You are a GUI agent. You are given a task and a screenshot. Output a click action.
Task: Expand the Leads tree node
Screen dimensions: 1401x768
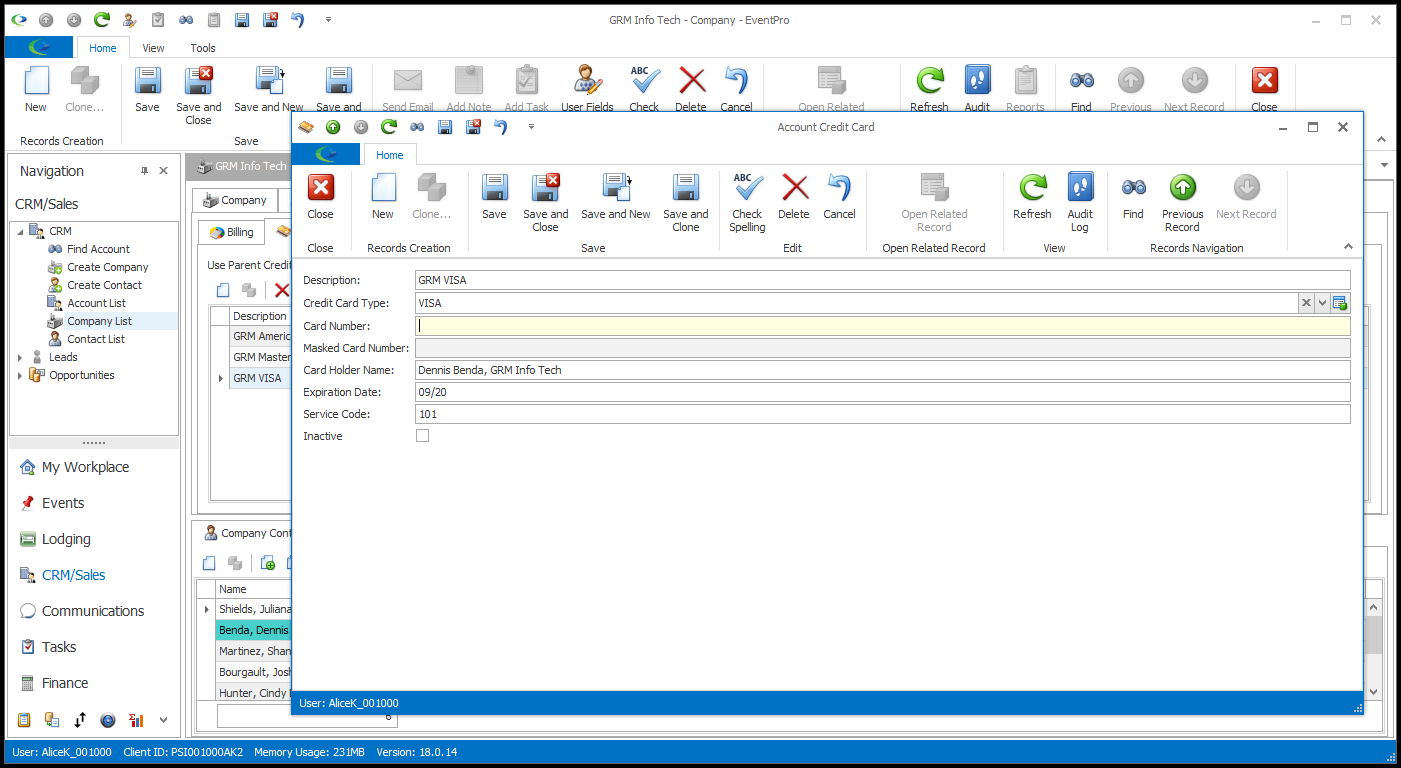[x=21, y=357]
